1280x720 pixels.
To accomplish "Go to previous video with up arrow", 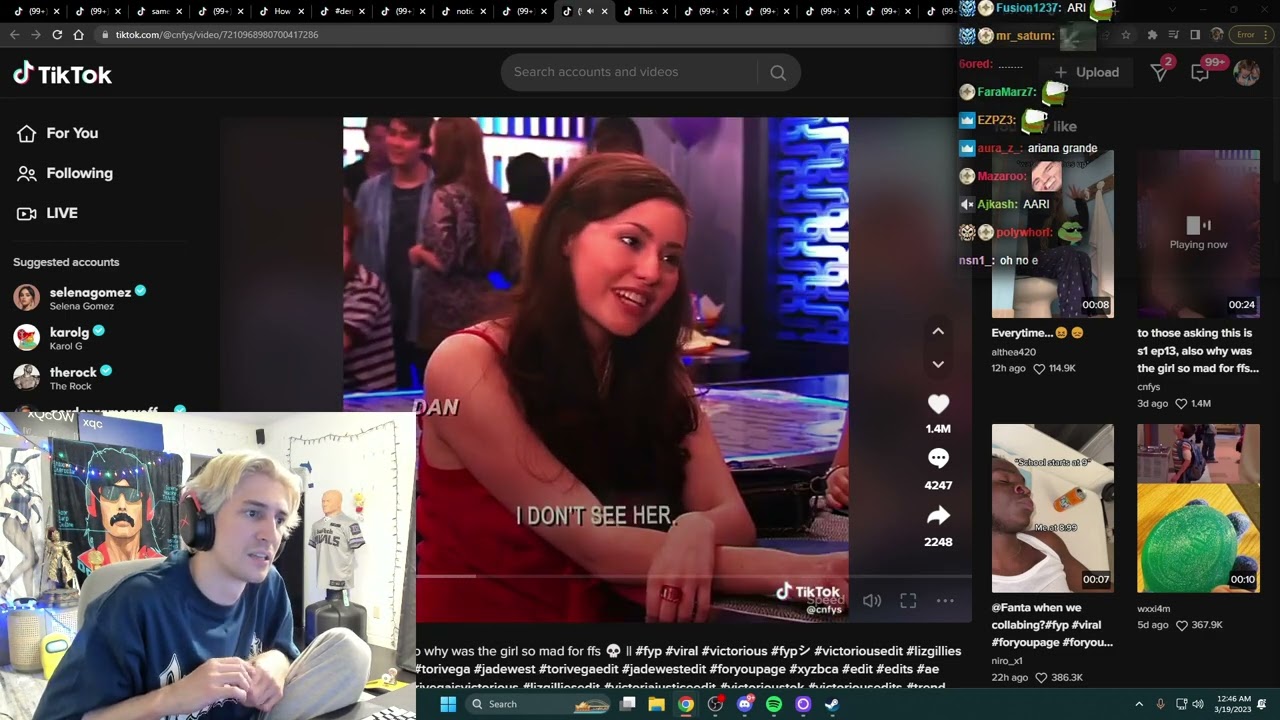I will click(x=938, y=331).
